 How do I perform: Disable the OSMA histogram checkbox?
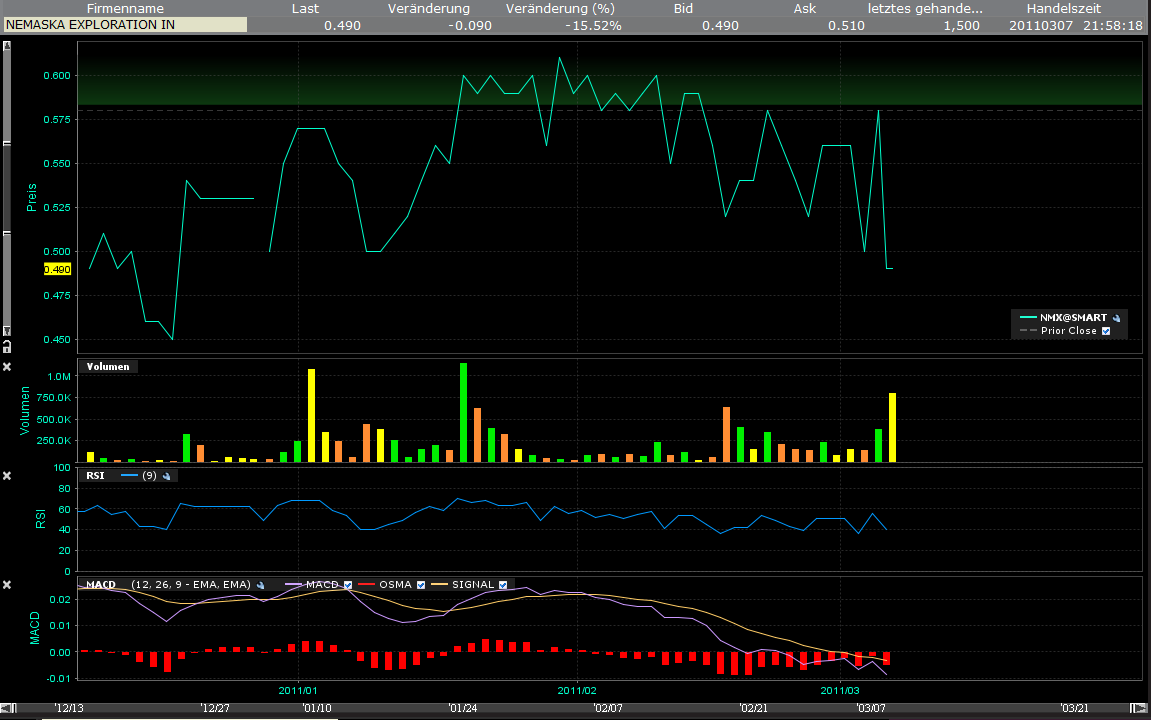click(420, 584)
